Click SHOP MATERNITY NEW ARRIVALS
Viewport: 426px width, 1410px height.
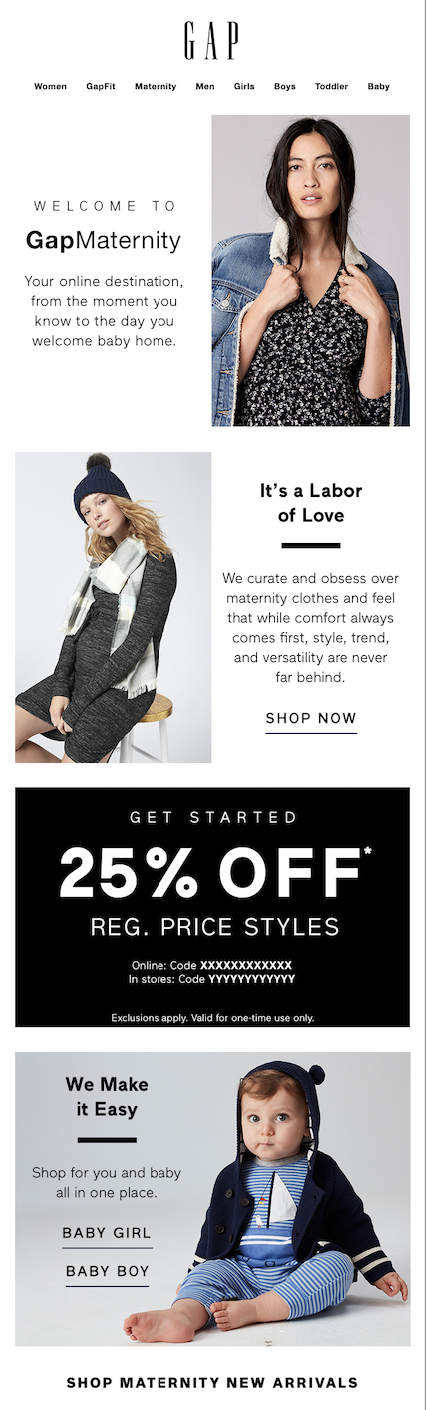pos(212,1383)
